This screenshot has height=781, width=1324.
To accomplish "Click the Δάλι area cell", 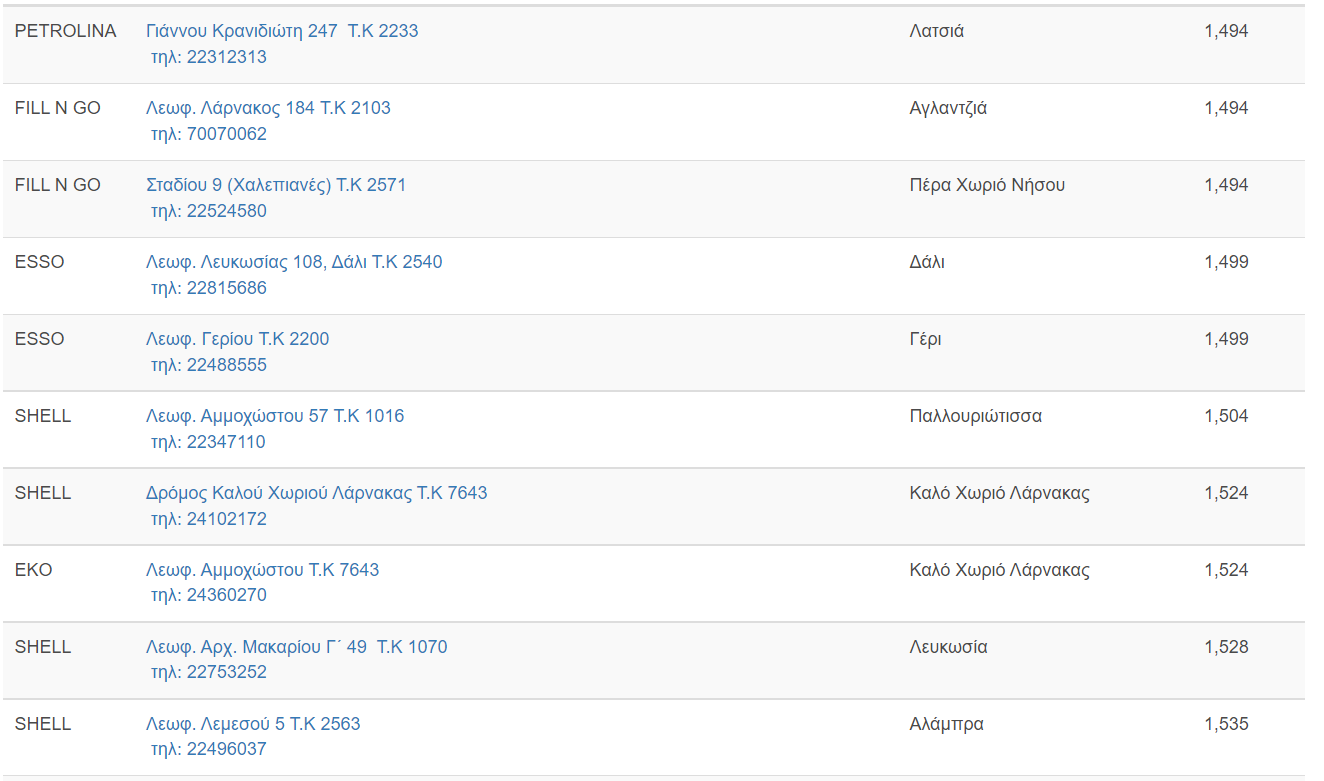I will (x=927, y=262).
